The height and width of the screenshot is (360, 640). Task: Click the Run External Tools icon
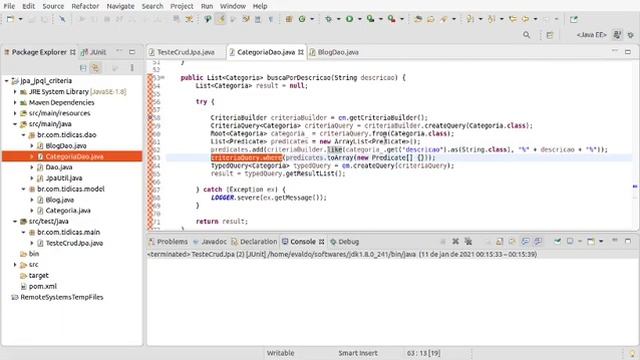(392, 19)
